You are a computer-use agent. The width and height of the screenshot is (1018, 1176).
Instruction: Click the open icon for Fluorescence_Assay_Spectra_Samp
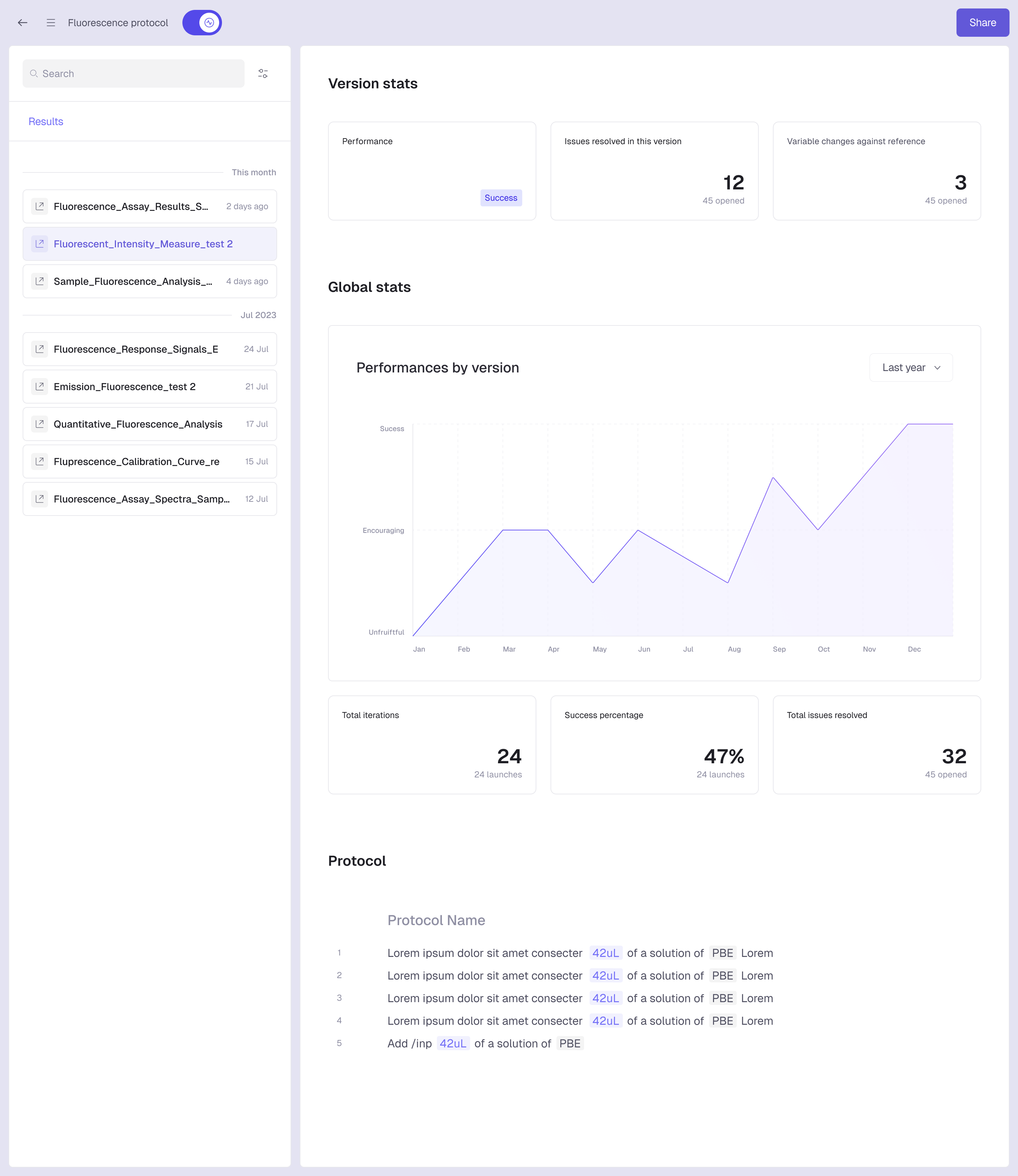tap(40, 499)
